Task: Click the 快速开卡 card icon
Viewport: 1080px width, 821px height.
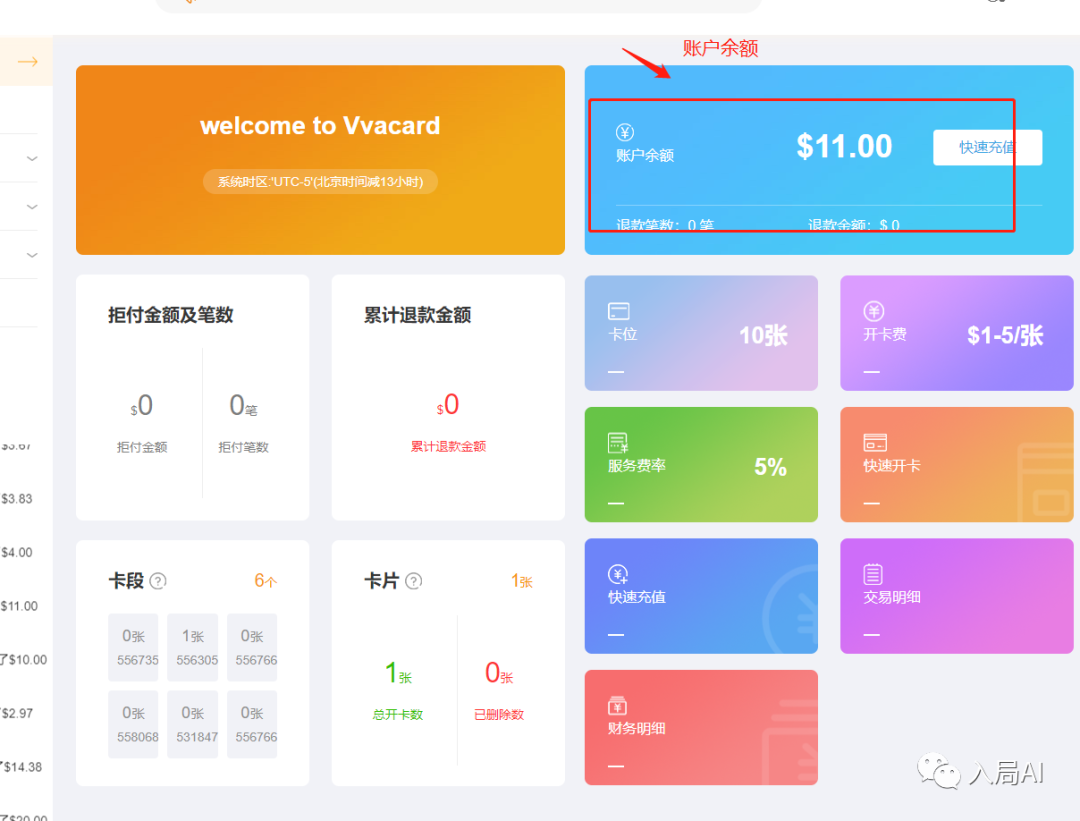Action: click(875, 443)
